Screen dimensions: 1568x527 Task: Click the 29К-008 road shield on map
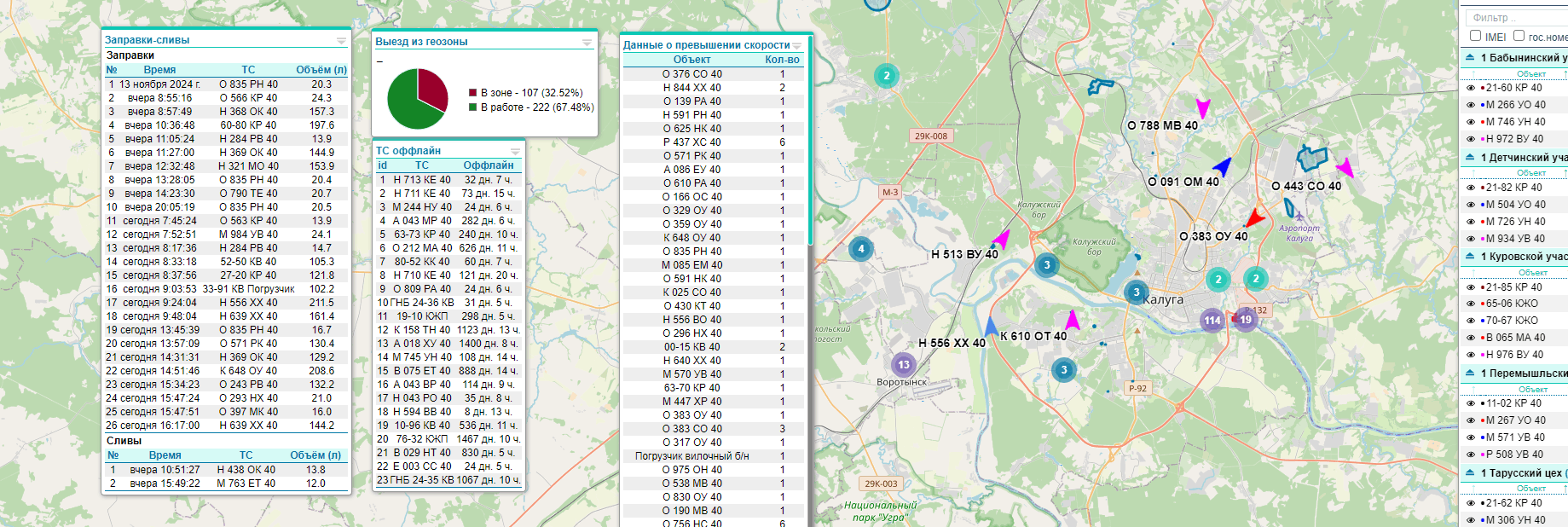click(931, 136)
